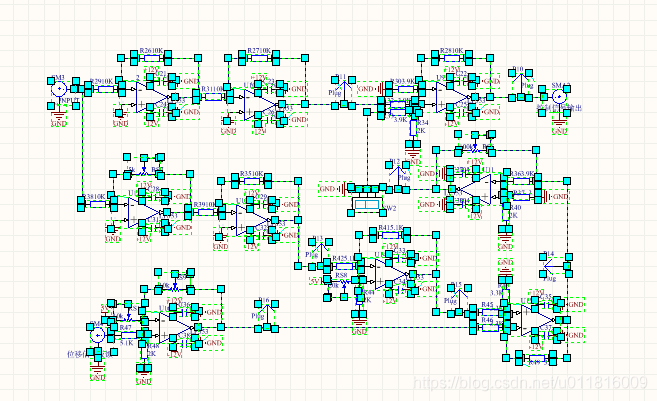
Task: Select the P16 plug symbol
Action: click(267, 316)
